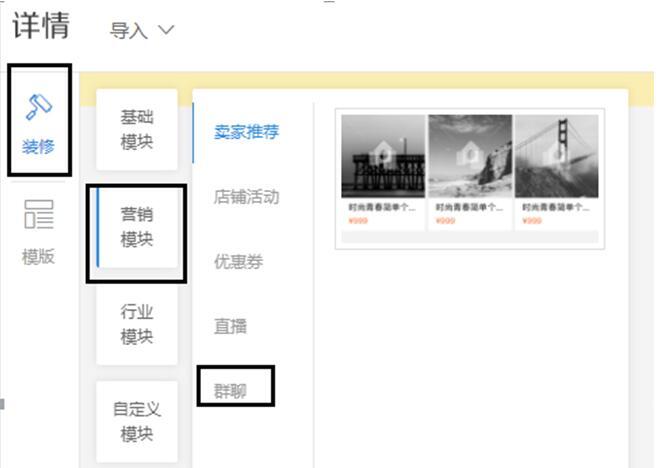
Task: Choose 卖家推荐 in the module list
Action: point(246,132)
